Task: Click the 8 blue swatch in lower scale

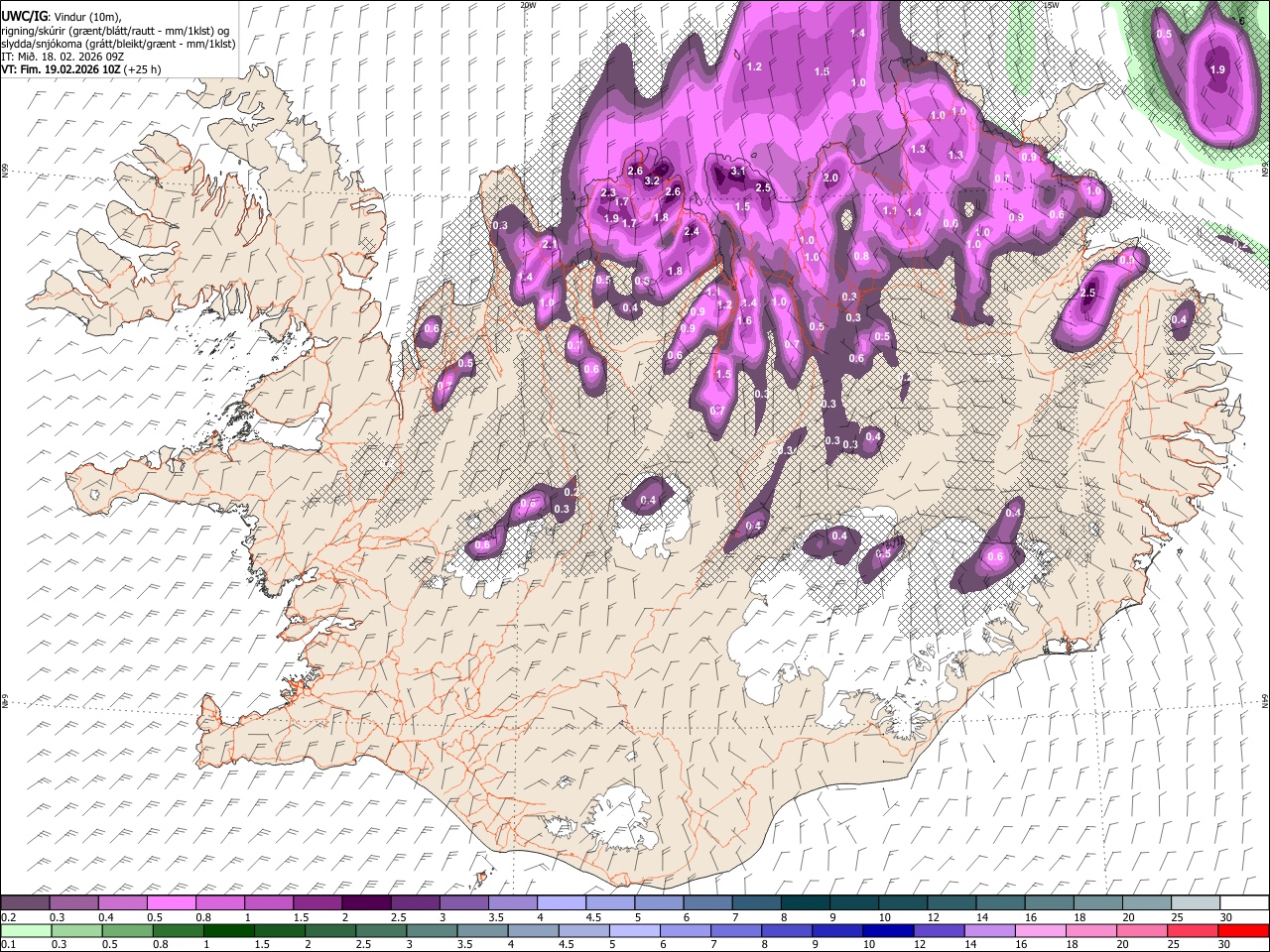Action: click(786, 931)
